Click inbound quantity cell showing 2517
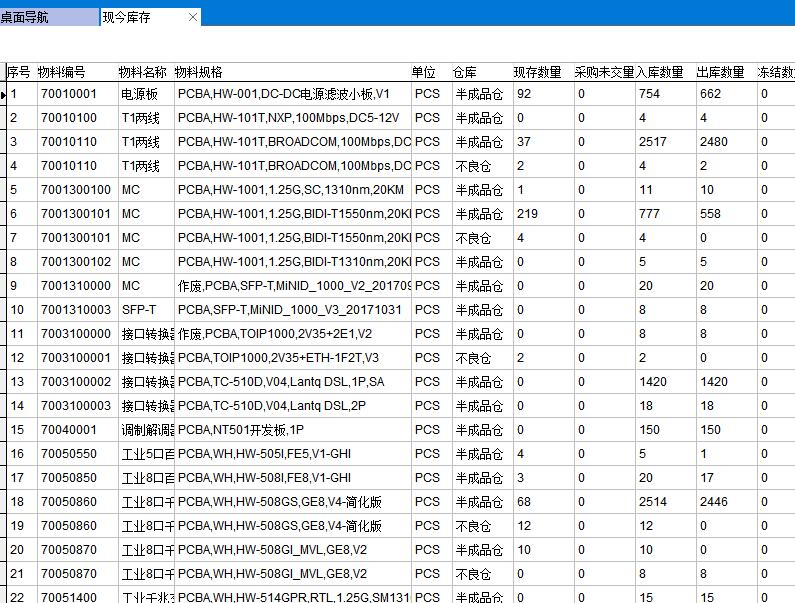Viewport: 795px width, 603px height. (x=654, y=142)
